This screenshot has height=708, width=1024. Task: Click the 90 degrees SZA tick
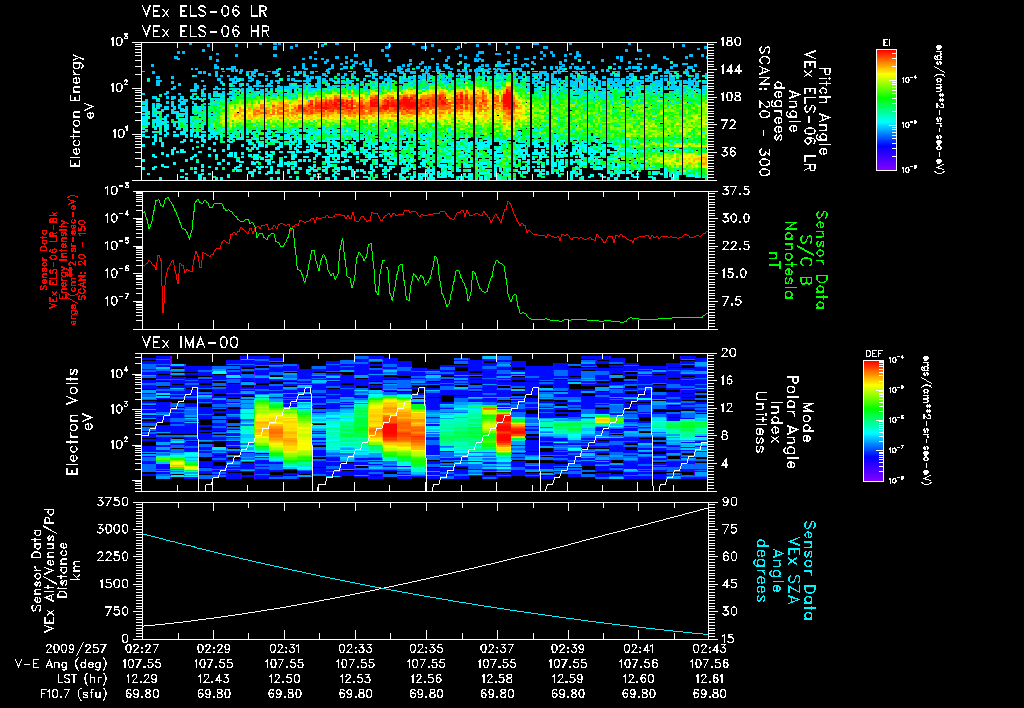pos(729,502)
